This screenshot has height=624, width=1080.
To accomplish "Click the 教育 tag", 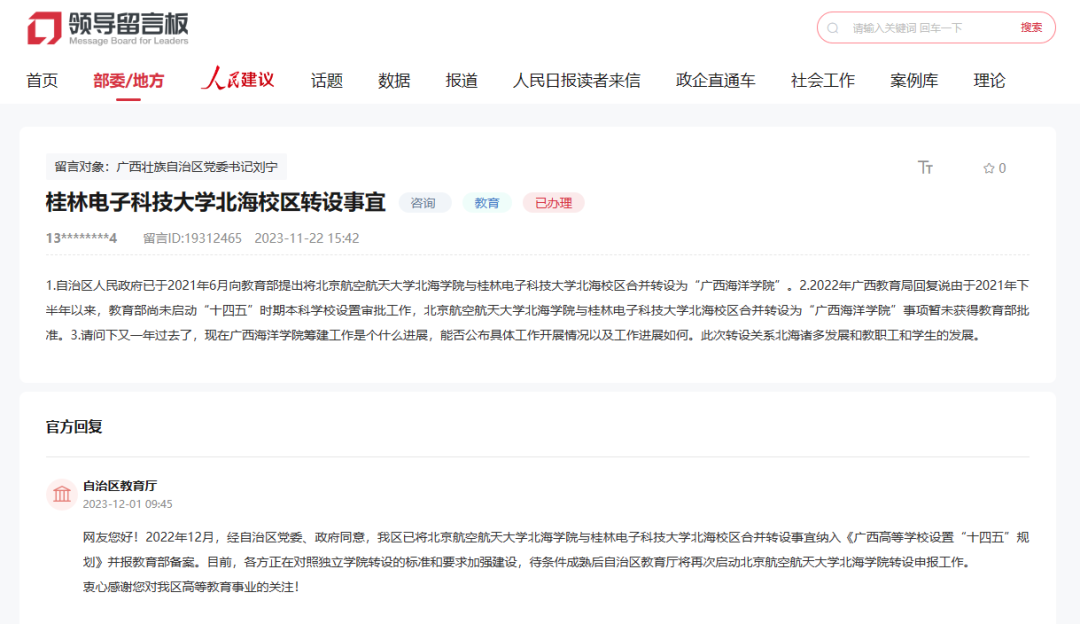I will [x=487, y=203].
